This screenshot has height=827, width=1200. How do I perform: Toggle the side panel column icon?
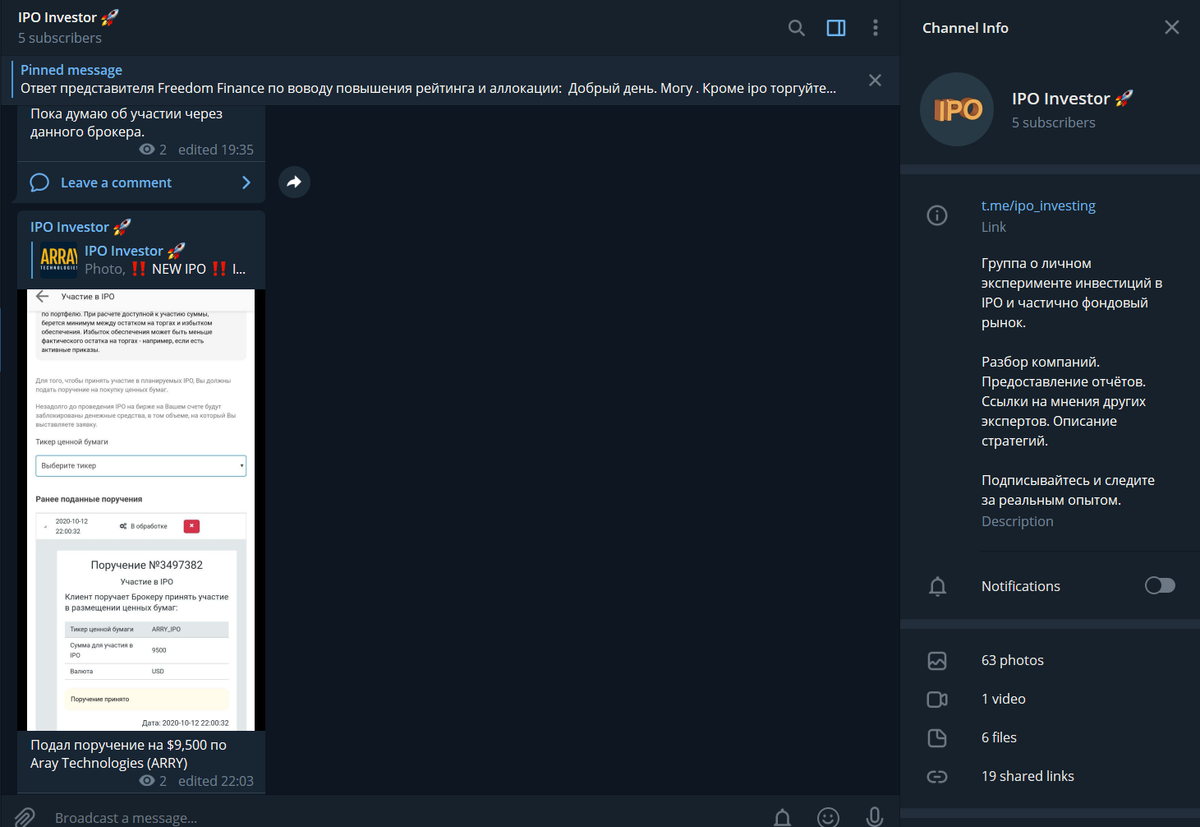(x=836, y=28)
